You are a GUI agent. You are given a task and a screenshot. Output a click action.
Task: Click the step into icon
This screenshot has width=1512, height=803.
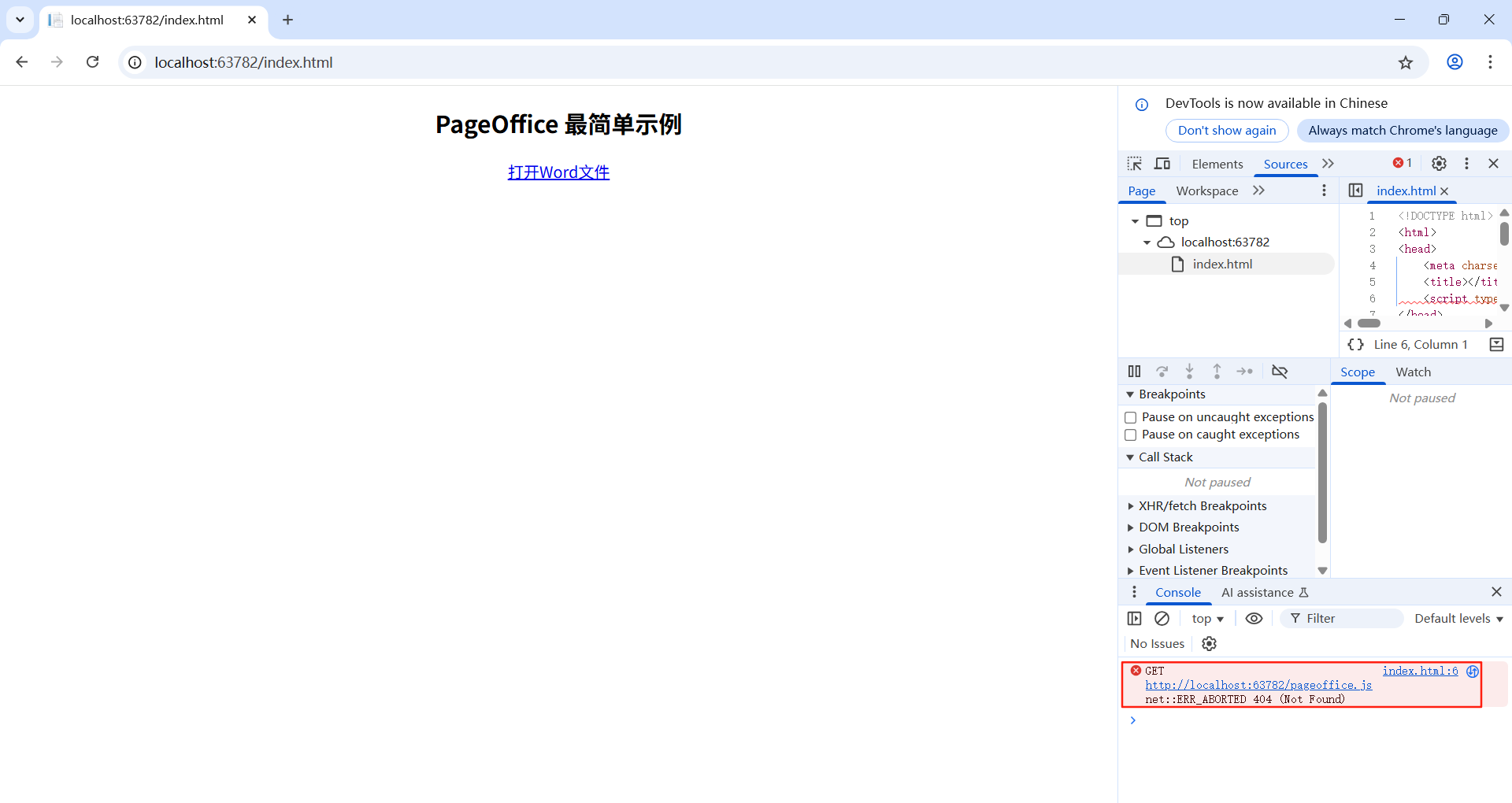coord(1189,372)
